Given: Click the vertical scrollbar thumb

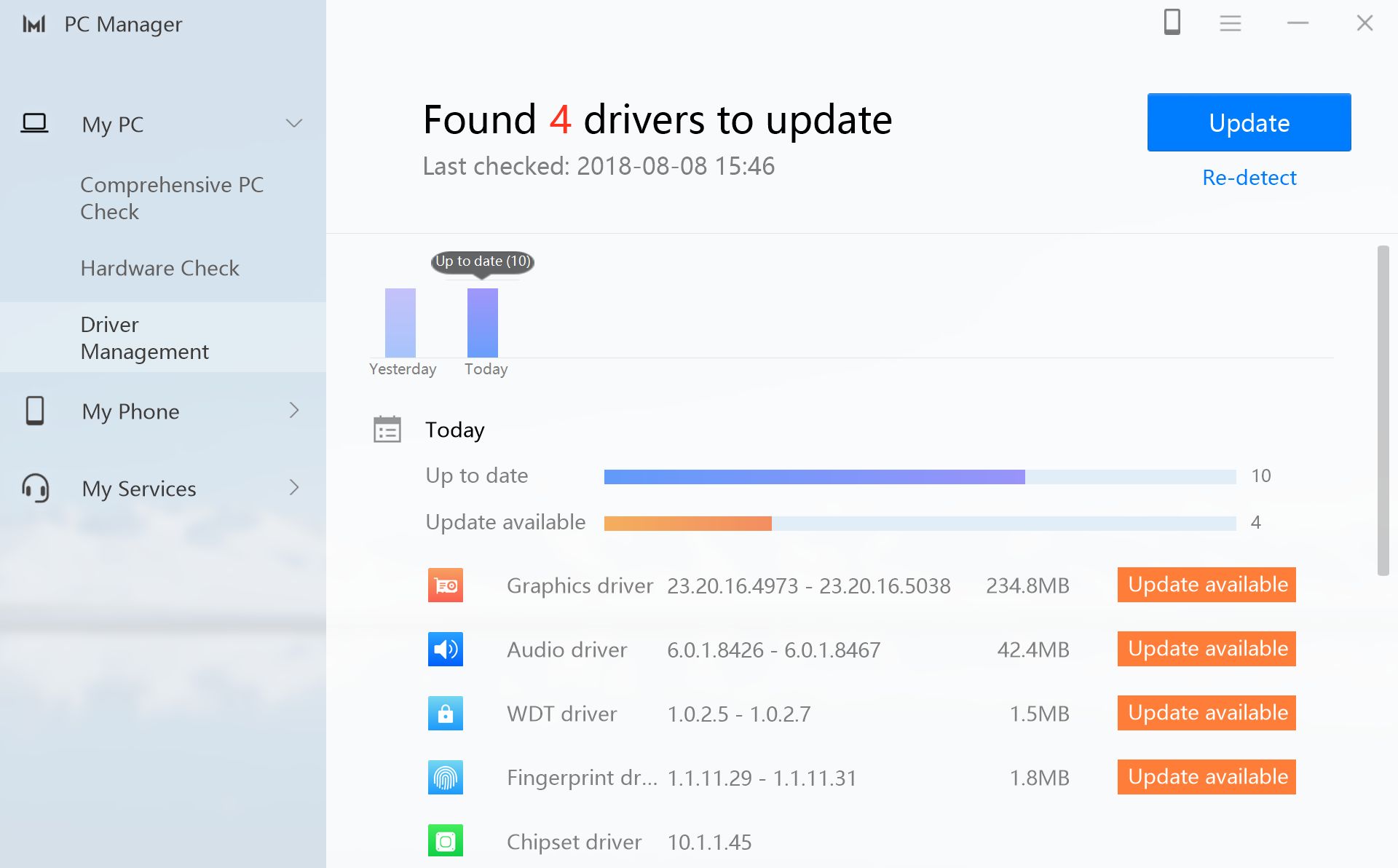Looking at the screenshot, I should 1383,411.
